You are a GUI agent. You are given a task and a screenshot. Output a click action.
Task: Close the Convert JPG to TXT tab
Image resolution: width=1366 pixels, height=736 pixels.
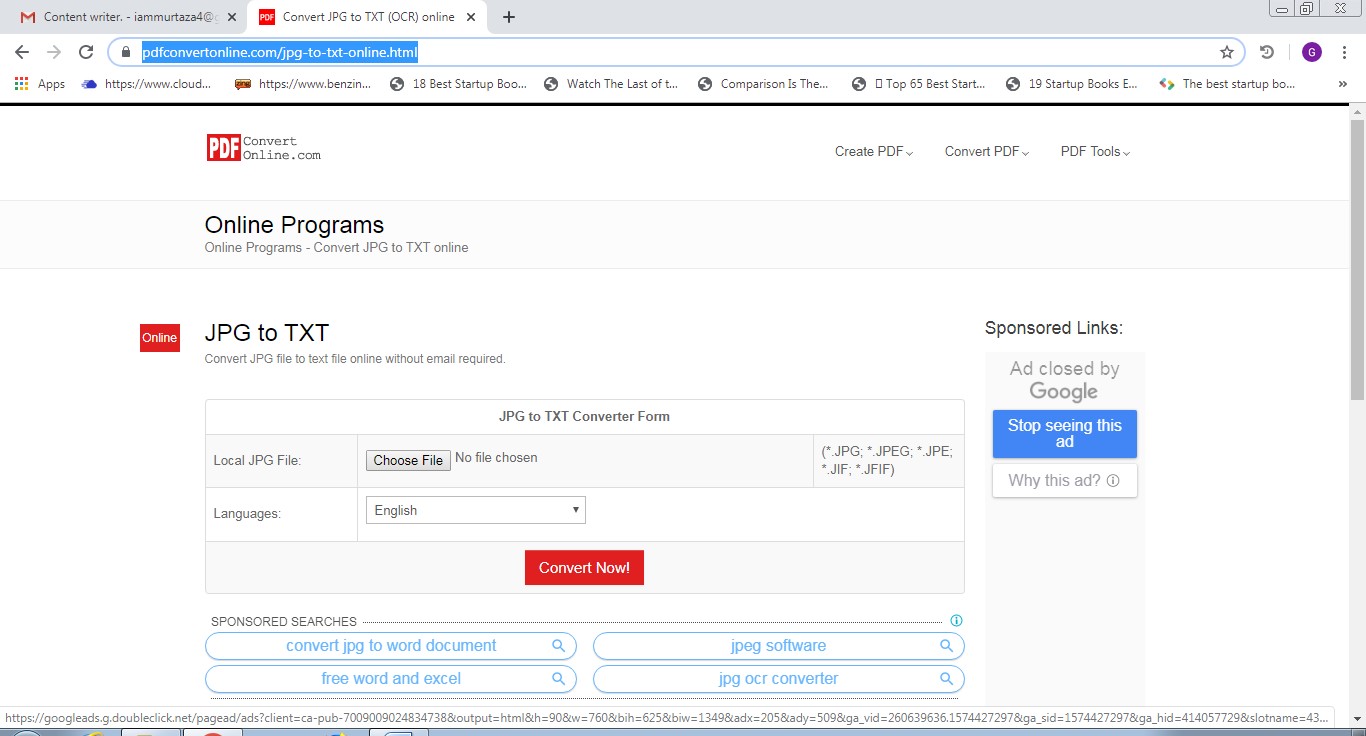[471, 17]
